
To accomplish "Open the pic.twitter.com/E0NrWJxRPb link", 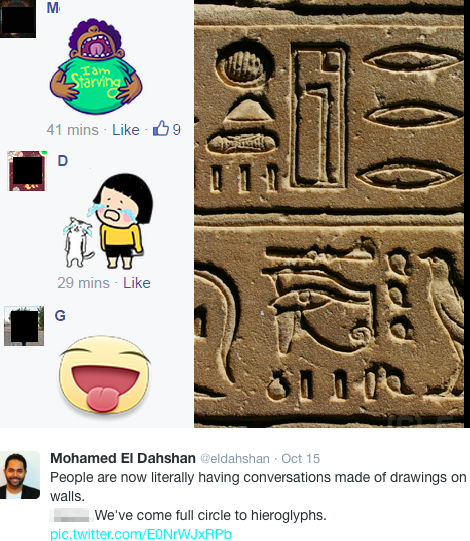I will 141,534.
